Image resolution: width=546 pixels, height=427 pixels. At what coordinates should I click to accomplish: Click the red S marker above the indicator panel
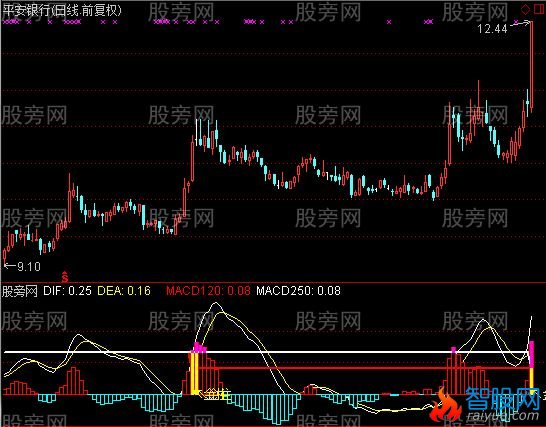(x=64, y=277)
